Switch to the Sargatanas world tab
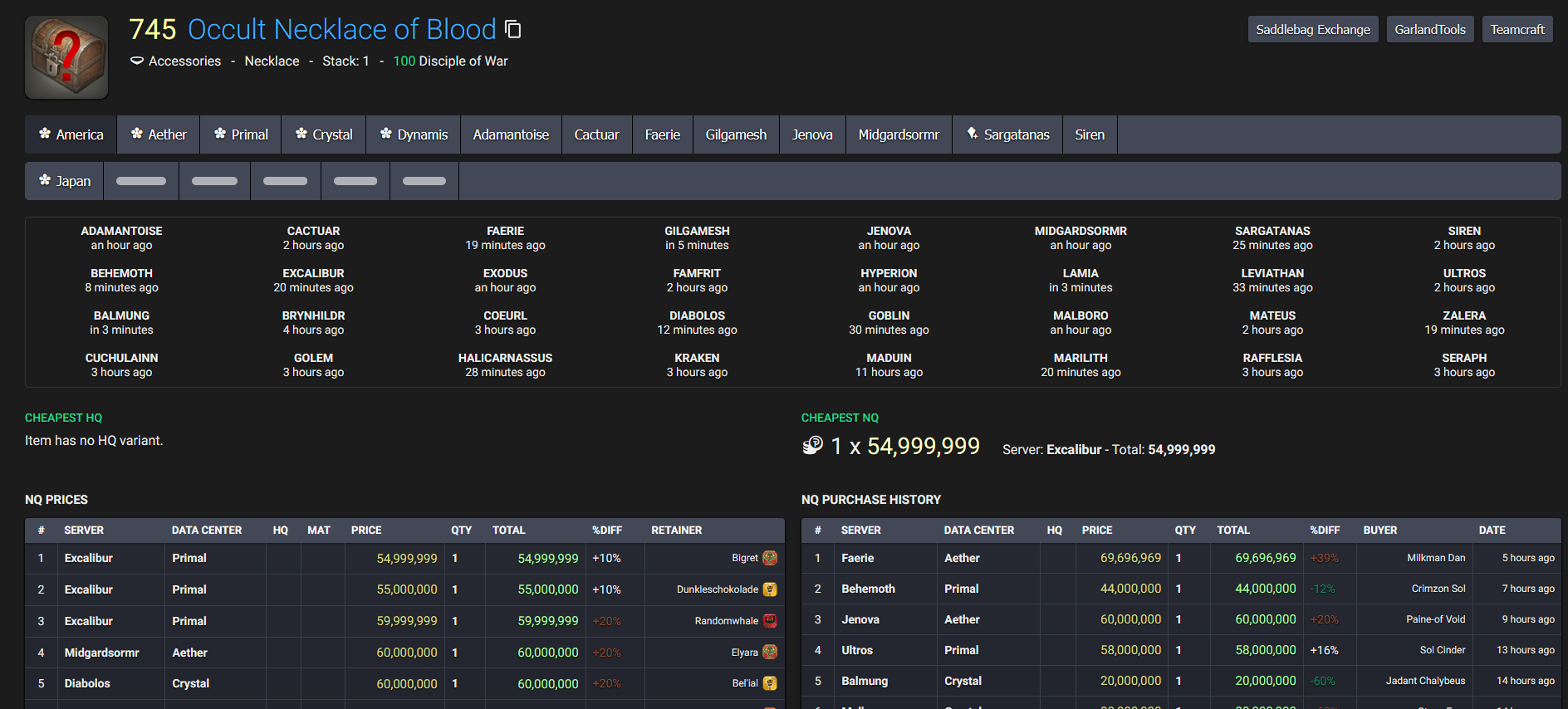 click(1007, 134)
